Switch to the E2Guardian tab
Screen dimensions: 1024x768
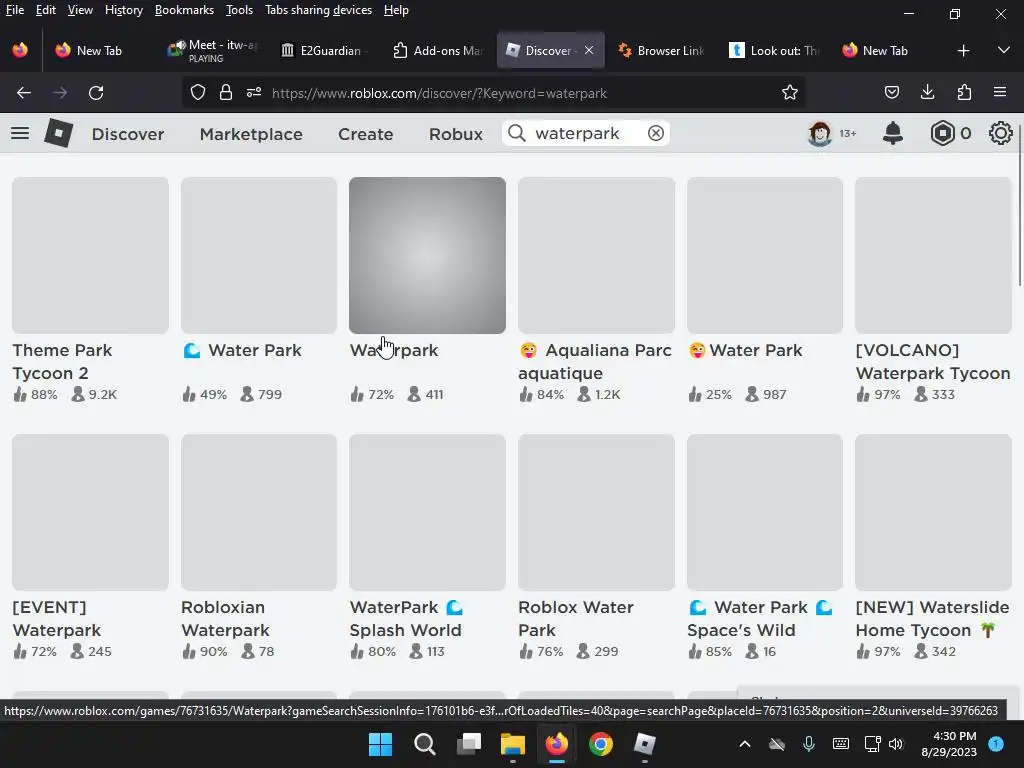click(x=323, y=50)
